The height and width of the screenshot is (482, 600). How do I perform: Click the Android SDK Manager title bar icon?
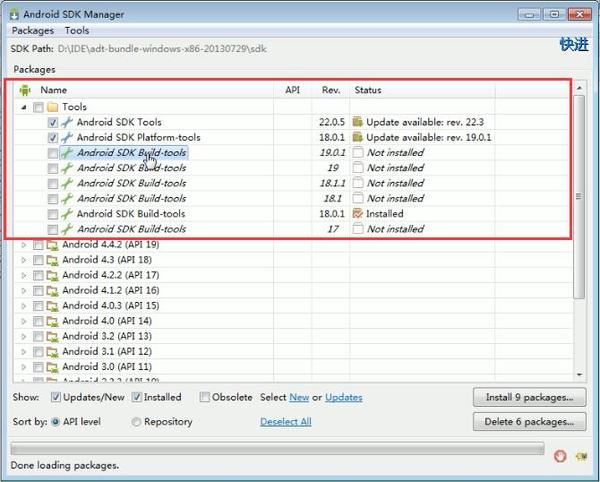[14, 14]
